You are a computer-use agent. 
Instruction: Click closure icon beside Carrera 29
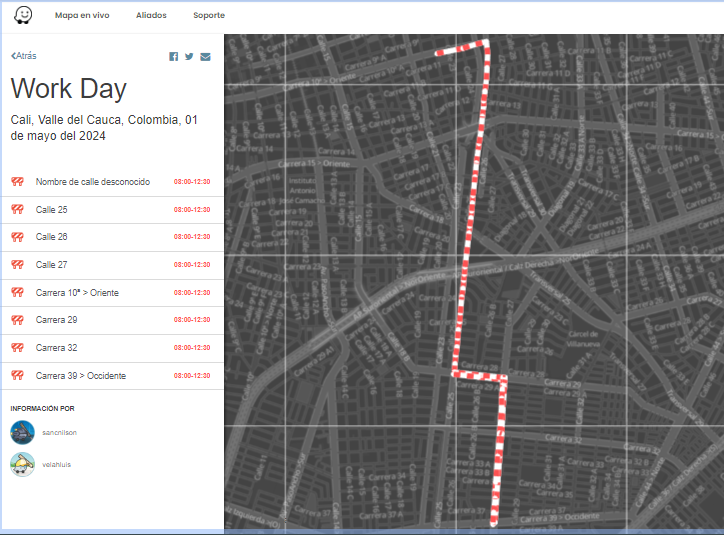click(x=18, y=320)
